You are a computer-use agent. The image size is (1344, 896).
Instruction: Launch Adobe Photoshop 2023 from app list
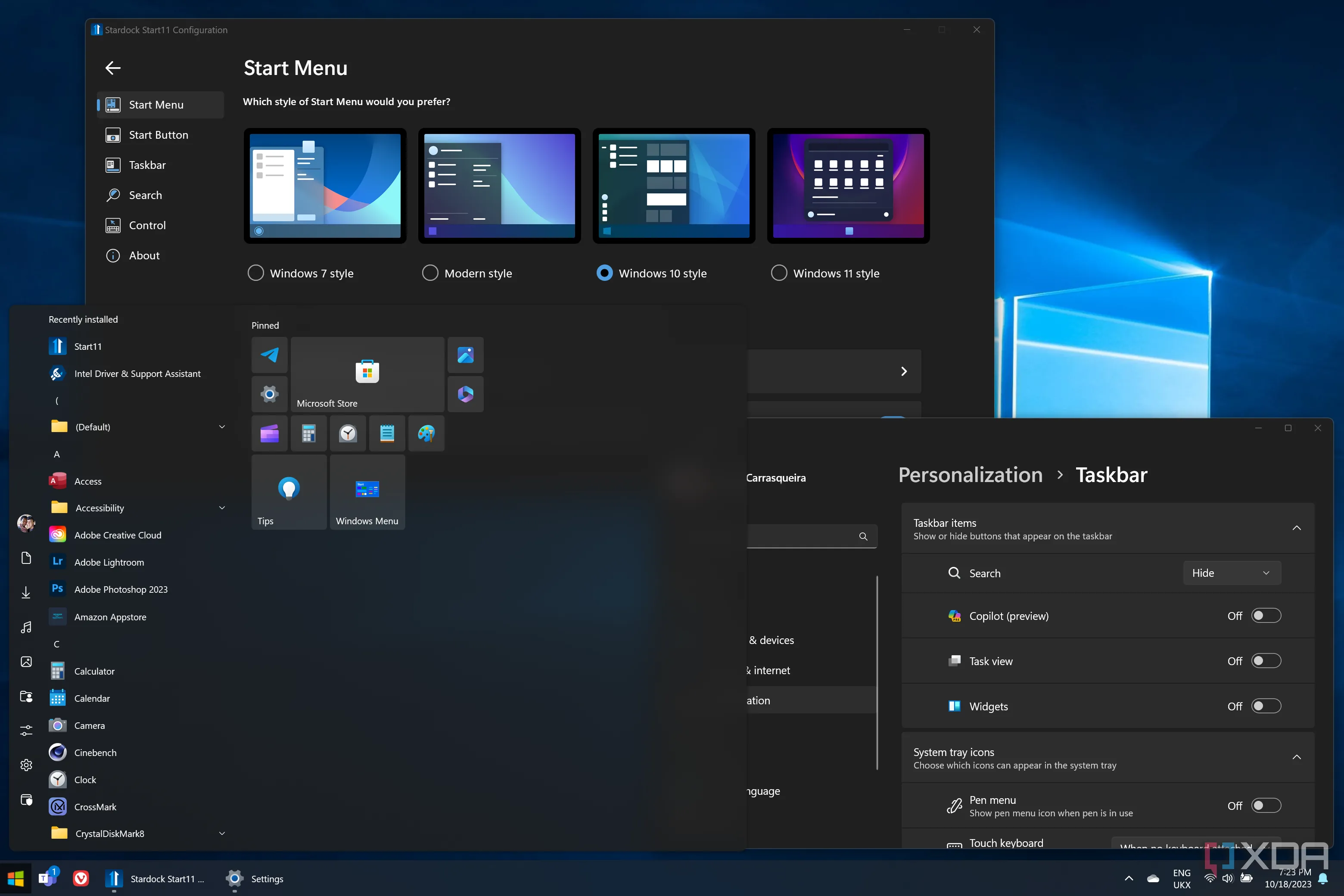coord(121,589)
